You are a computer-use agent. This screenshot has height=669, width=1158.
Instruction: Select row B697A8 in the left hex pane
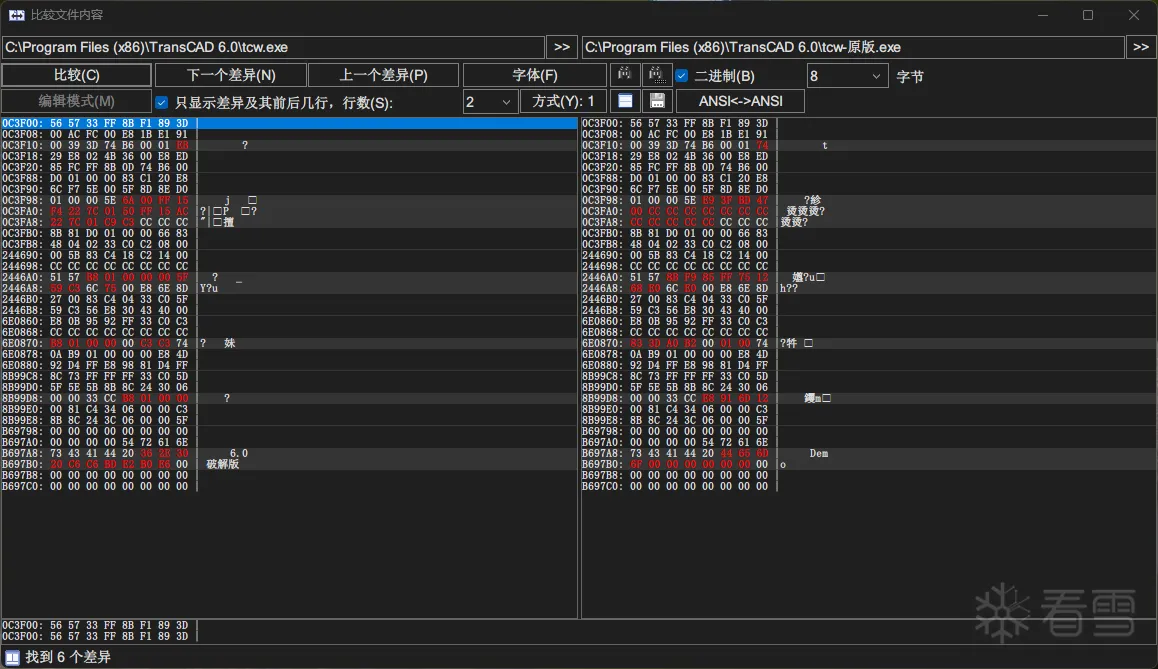tap(290, 453)
